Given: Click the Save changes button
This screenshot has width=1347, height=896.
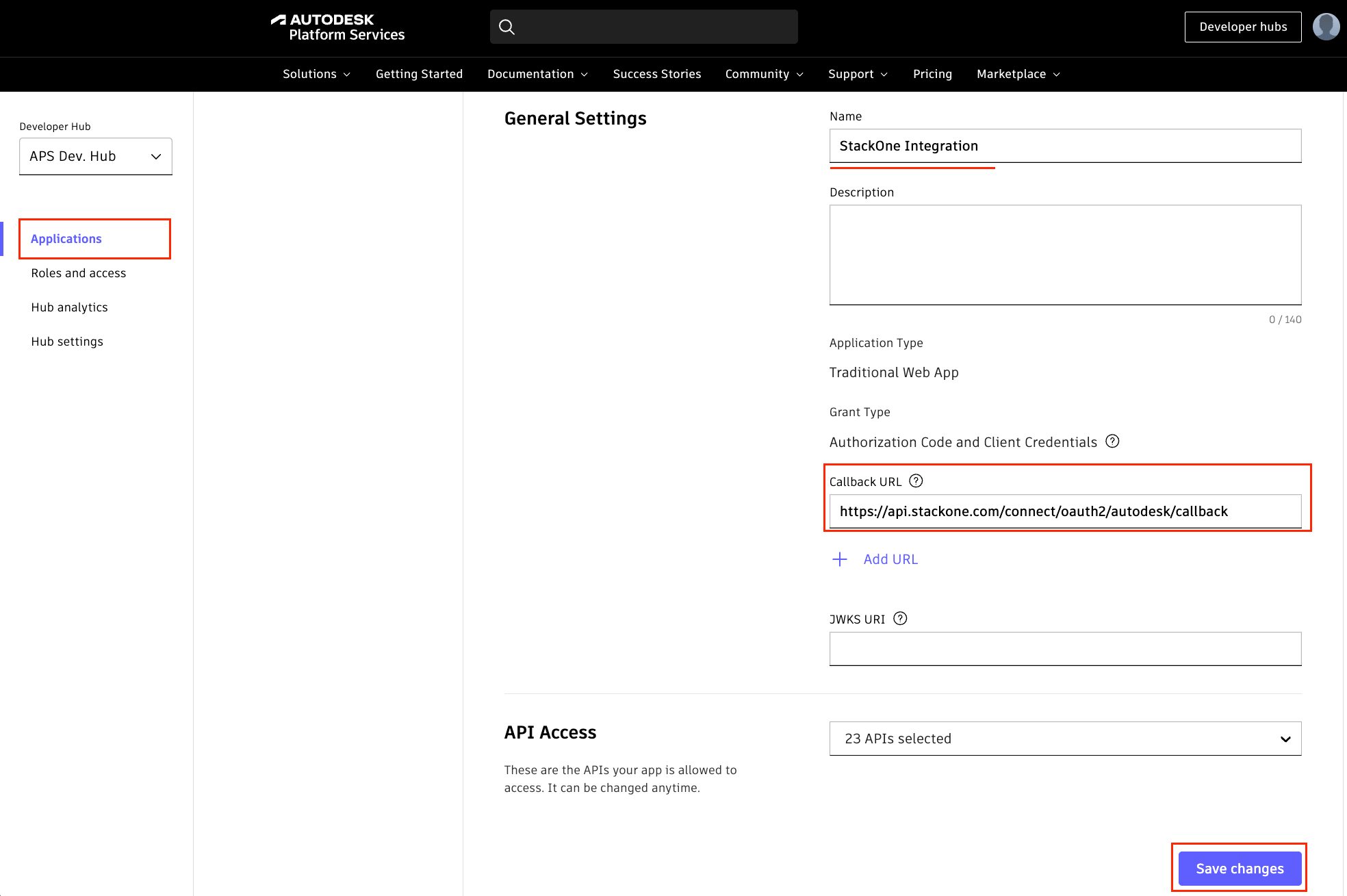Looking at the screenshot, I should coord(1240,869).
